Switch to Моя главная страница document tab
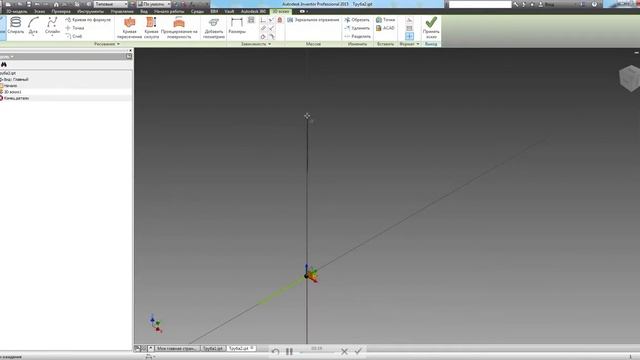 tap(176, 349)
